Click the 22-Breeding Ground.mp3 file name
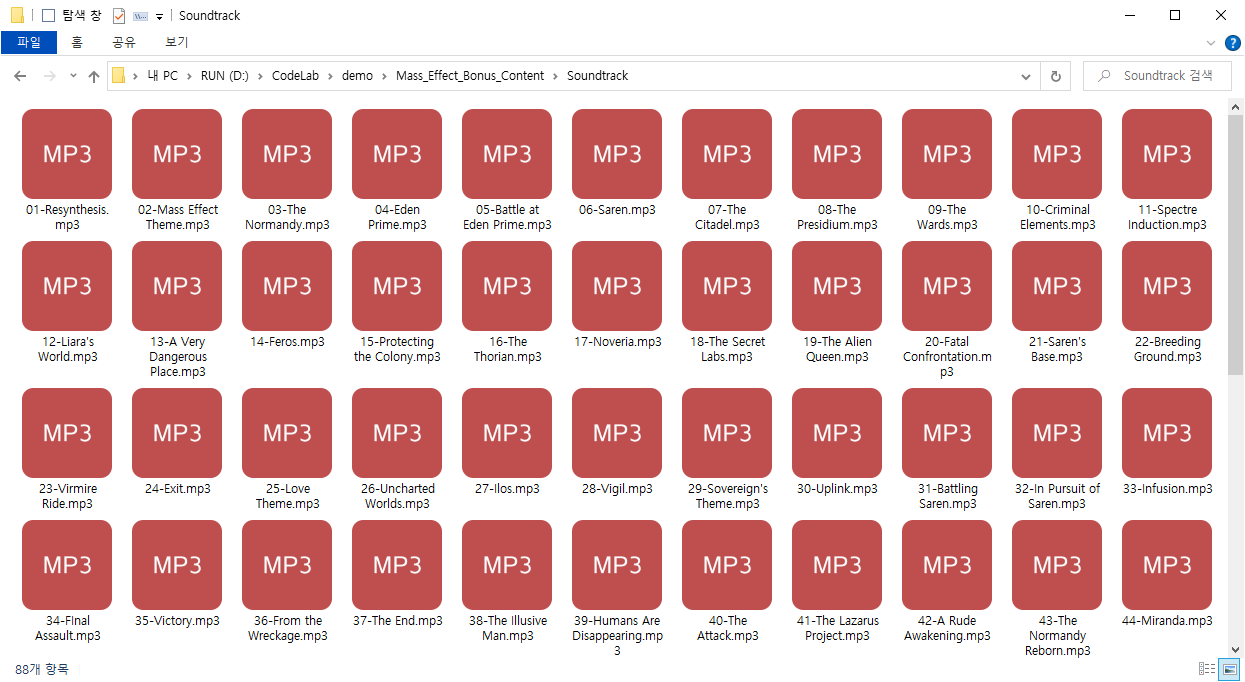The width and height of the screenshot is (1245, 682). [1167, 349]
